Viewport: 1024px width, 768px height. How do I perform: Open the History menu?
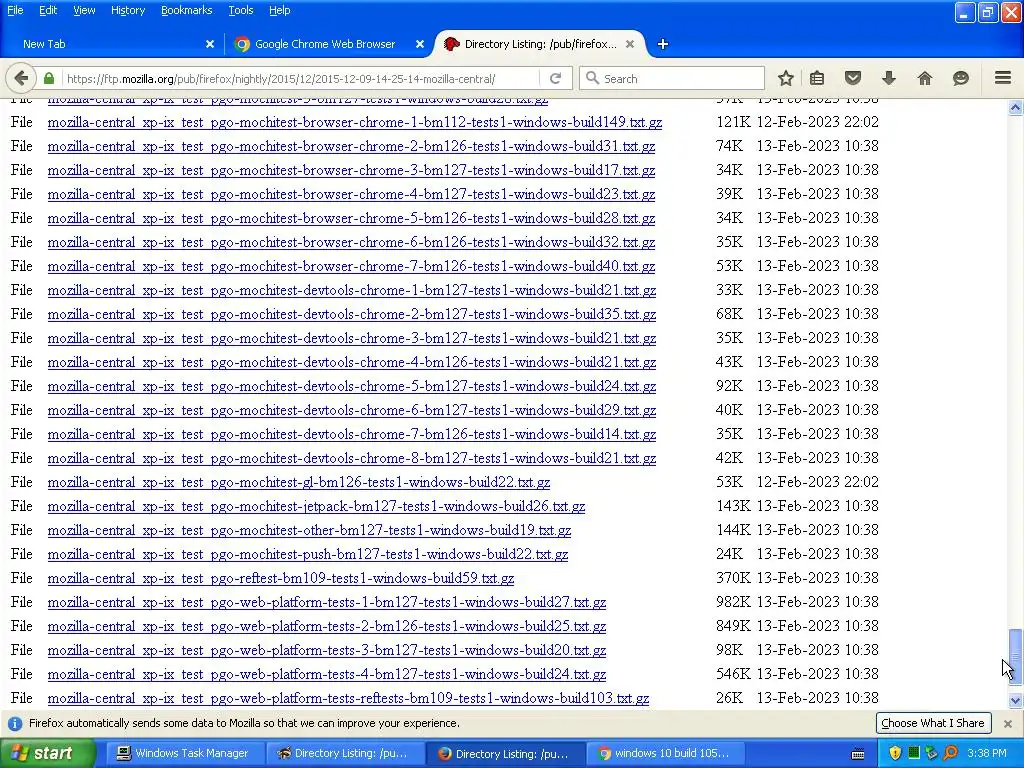pyautogui.click(x=128, y=10)
